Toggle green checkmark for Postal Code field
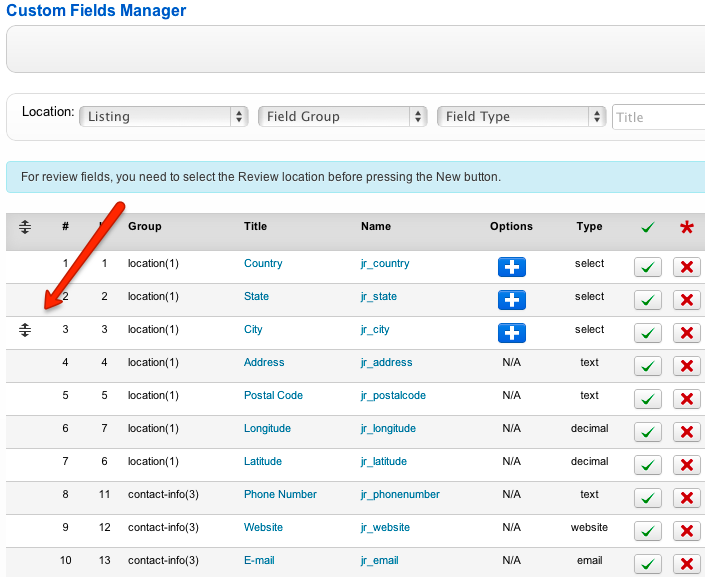Viewport: 705px width, 577px height. click(x=647, y=399)
